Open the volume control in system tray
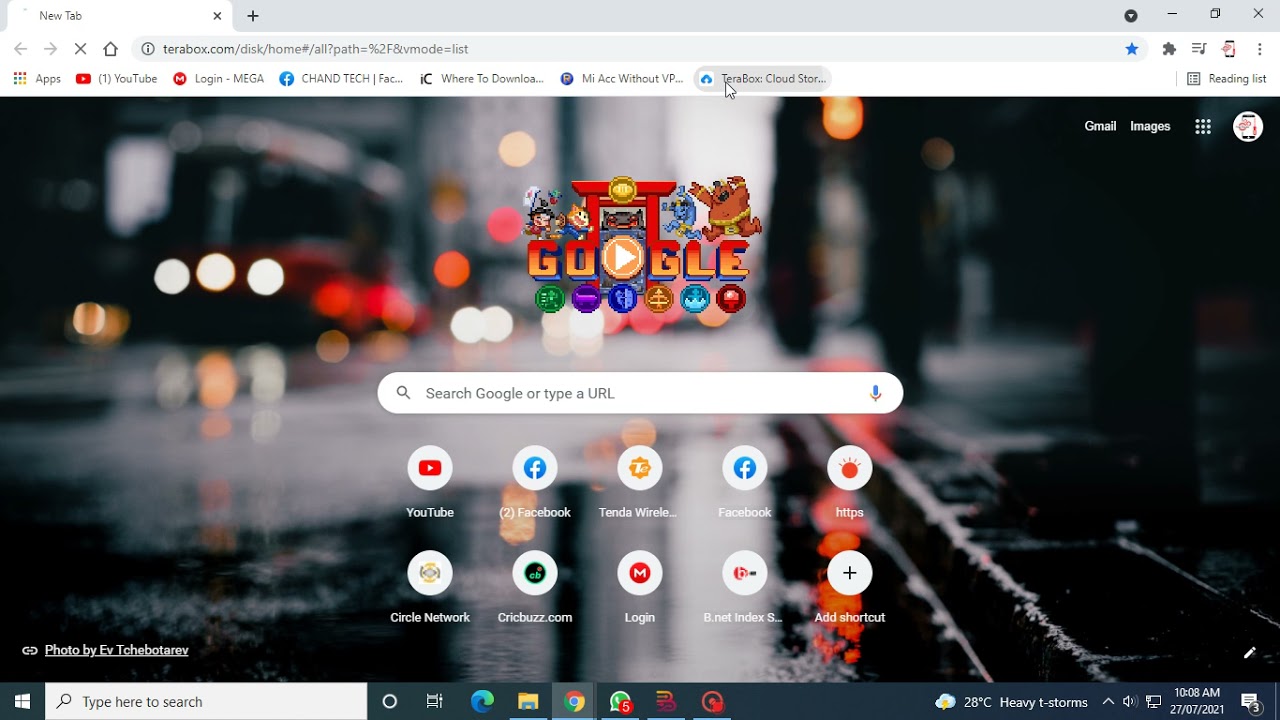Screen dimensions: 1280x720 point(1130,702)
